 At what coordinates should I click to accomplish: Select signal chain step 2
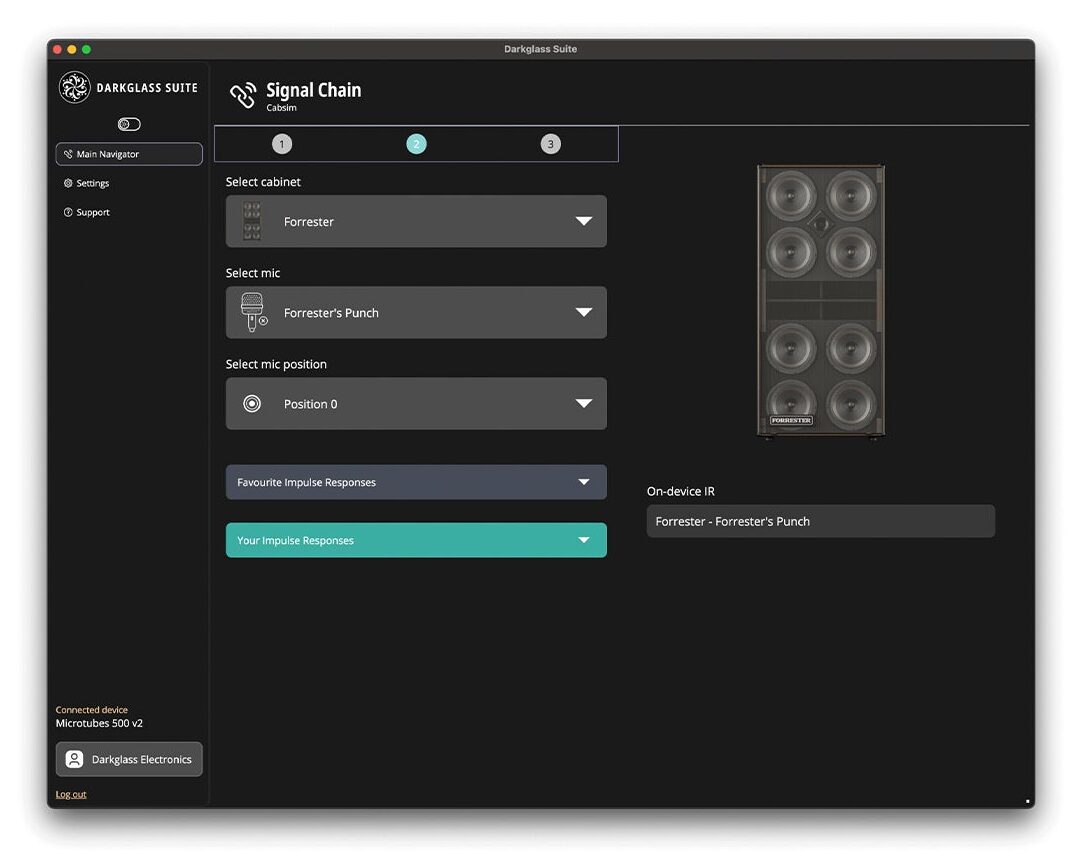pos(416,144)
